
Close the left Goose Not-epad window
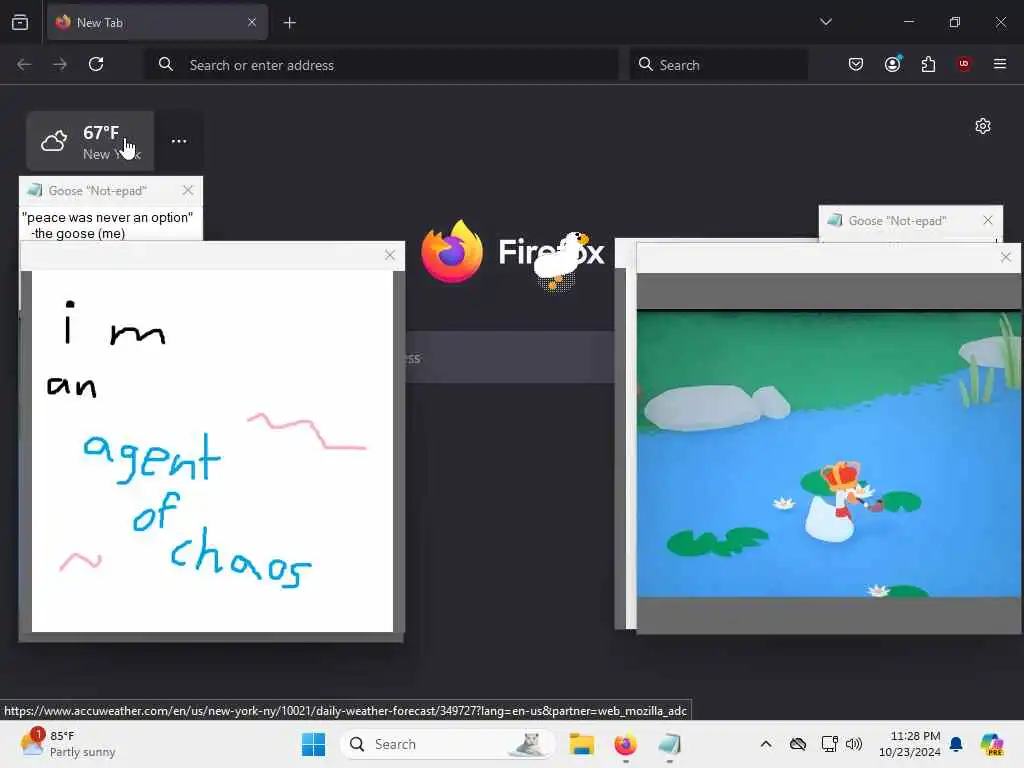[188, 190]
